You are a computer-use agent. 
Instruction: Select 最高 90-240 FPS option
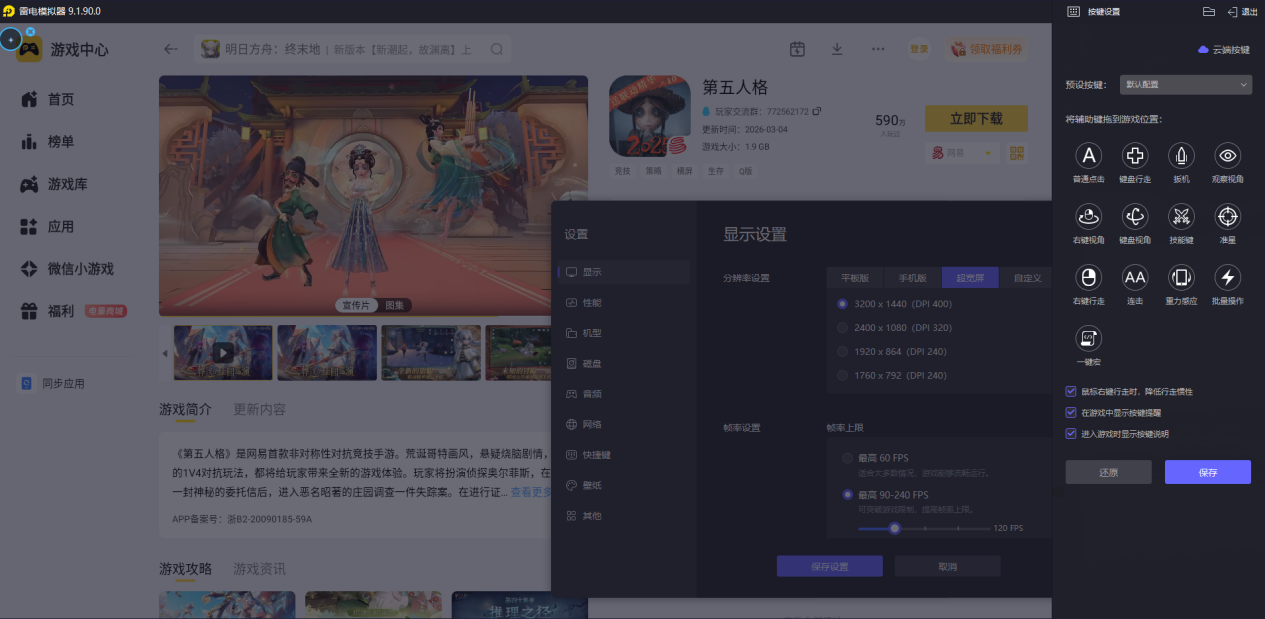coord(847,494)
